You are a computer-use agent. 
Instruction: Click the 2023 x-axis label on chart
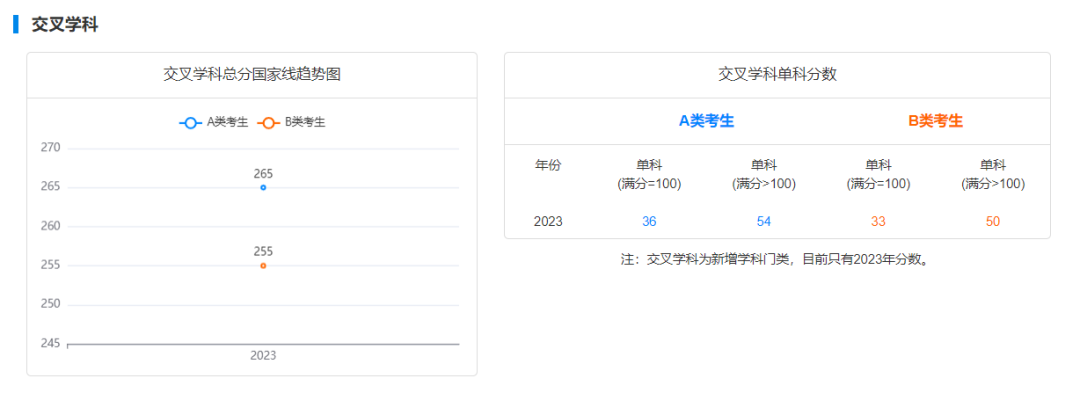pyautogui.click(x=263, y=356)
